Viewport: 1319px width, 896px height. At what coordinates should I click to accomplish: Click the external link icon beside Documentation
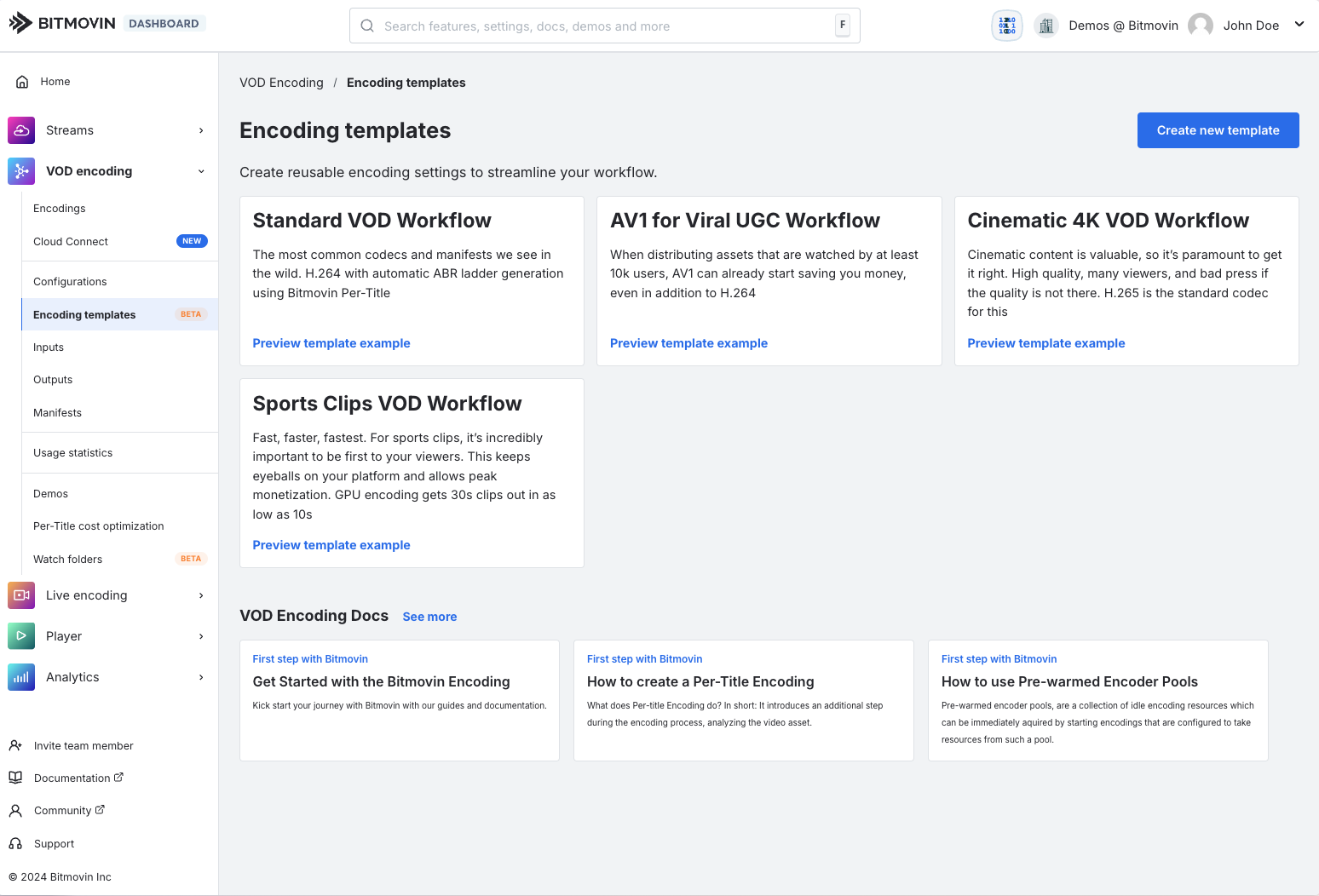pos(118,777)
